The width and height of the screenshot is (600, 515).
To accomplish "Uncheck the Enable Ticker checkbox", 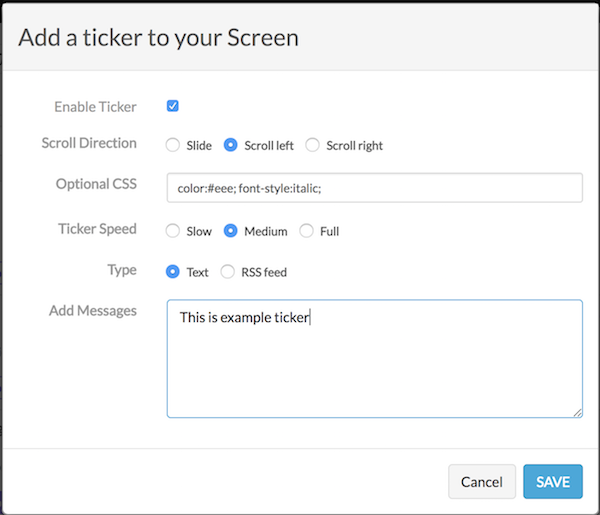I will [x=173, y=106].
